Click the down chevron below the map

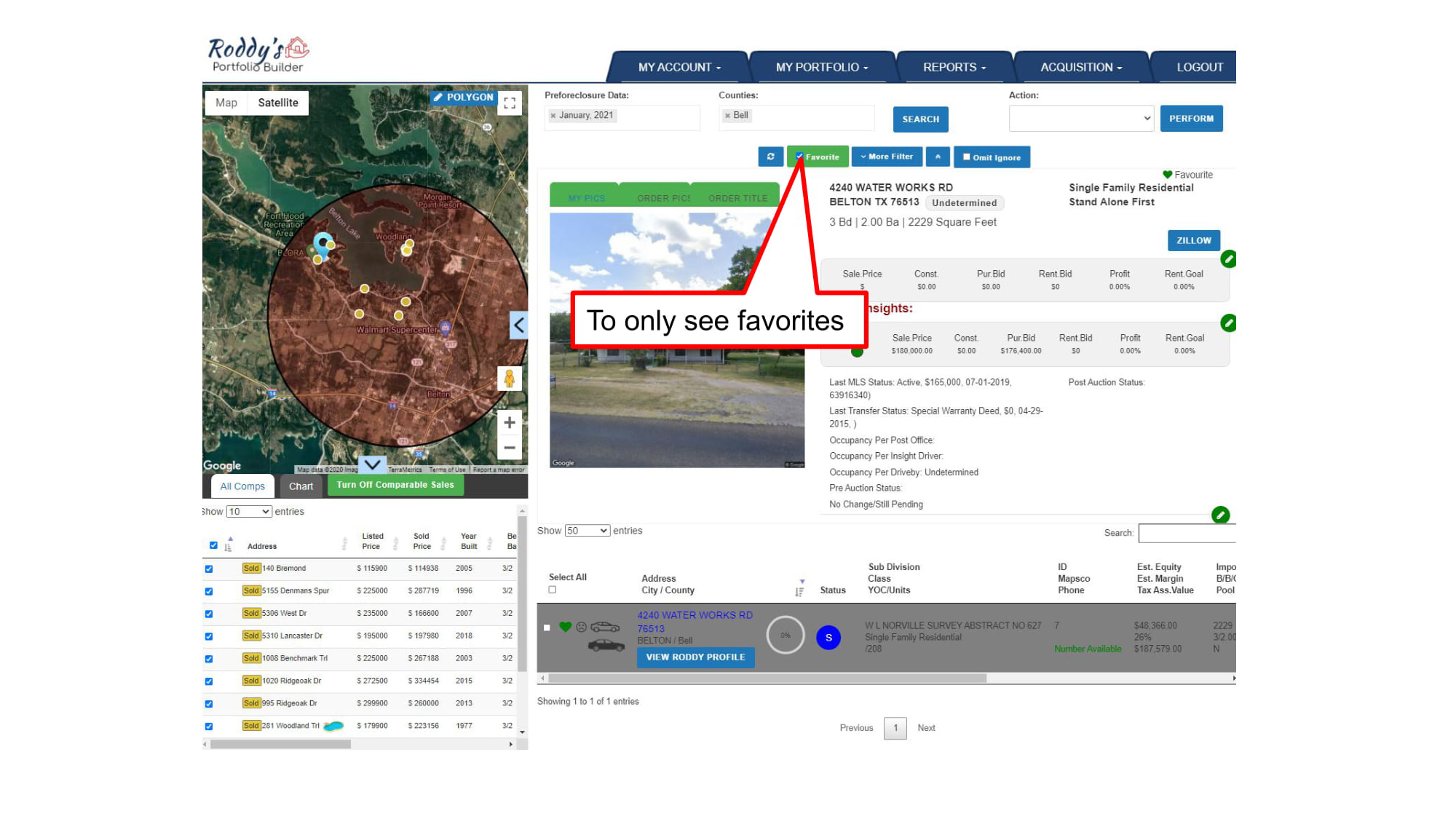coord(372,464)
